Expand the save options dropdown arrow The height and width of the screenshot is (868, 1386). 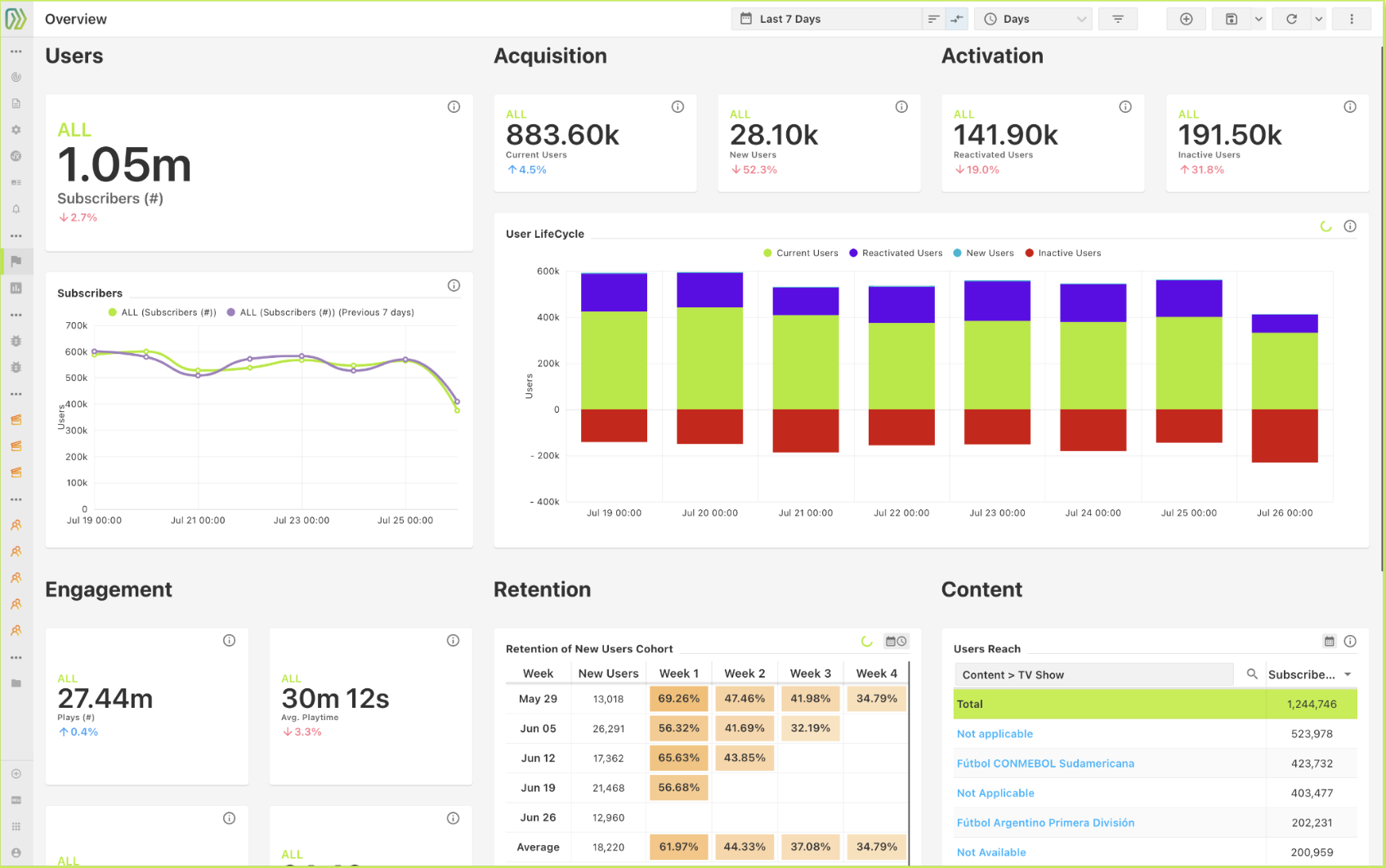[1259, 19]
